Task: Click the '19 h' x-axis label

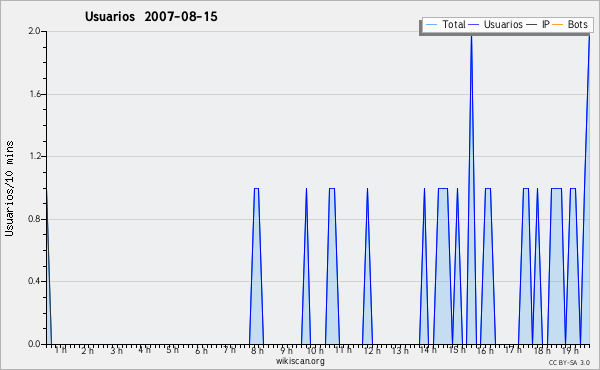Action: click(x=570, y=350)
